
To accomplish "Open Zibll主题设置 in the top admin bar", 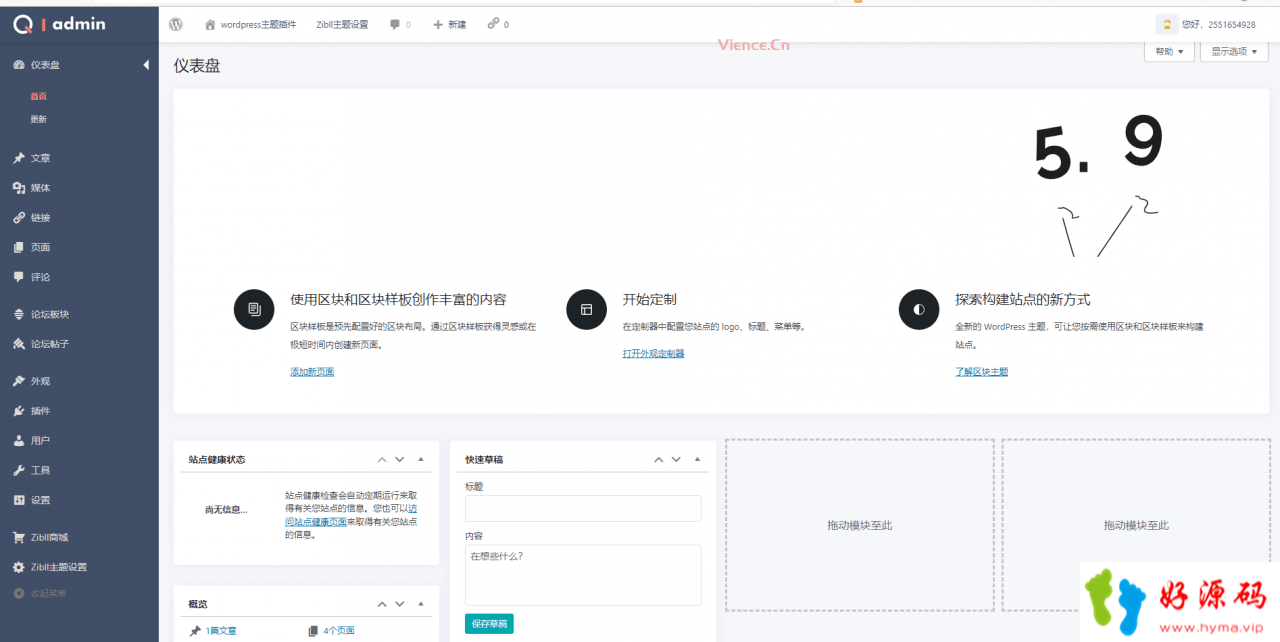I will pos(342,24).
